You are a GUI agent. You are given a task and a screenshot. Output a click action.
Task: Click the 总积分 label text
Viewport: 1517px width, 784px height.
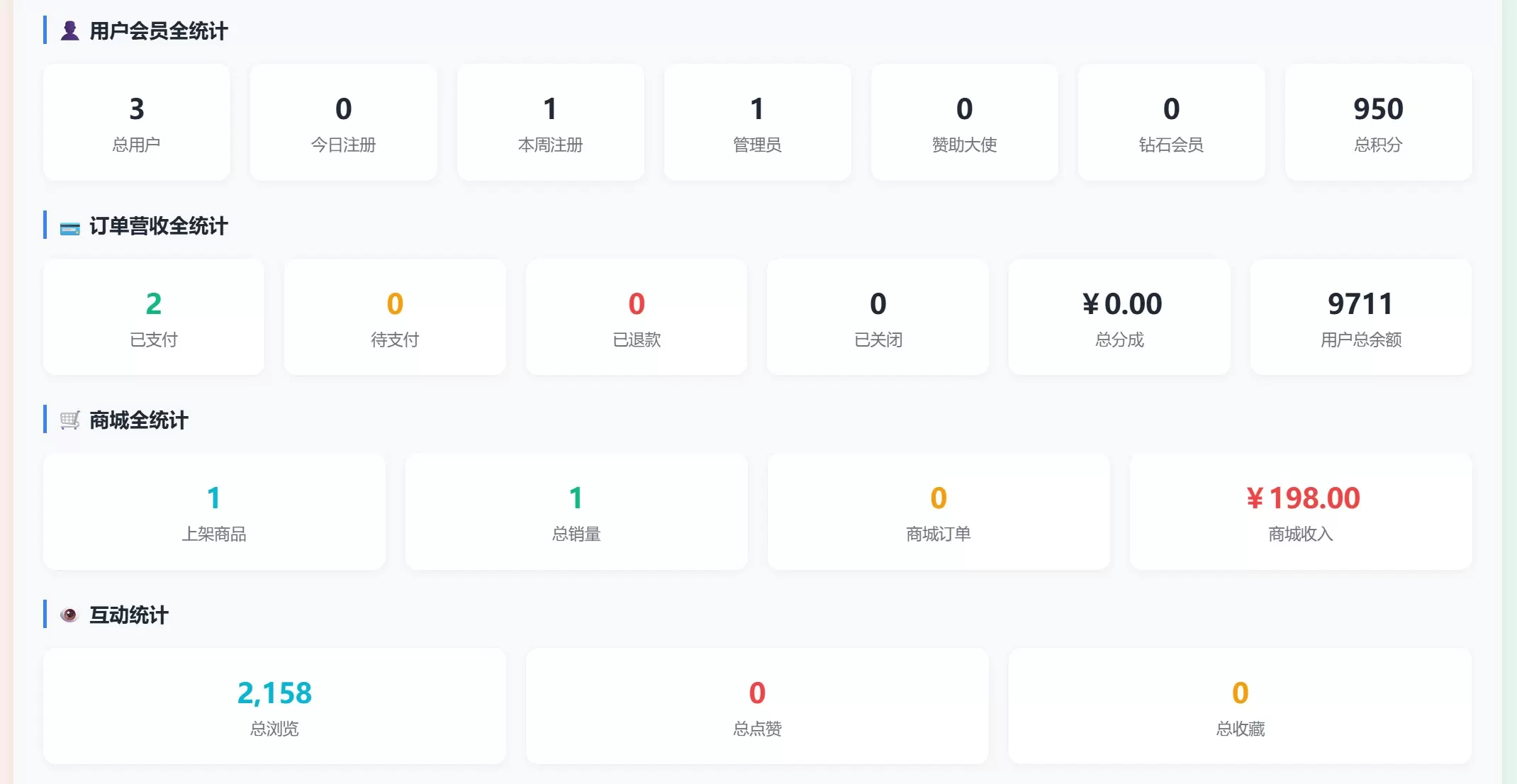click(1379, 145)
